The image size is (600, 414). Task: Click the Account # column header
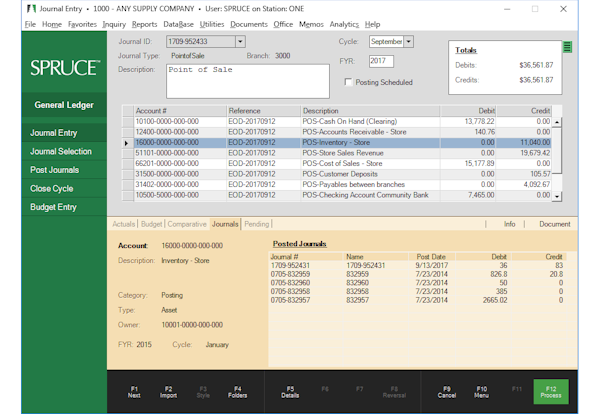(180, 111)
